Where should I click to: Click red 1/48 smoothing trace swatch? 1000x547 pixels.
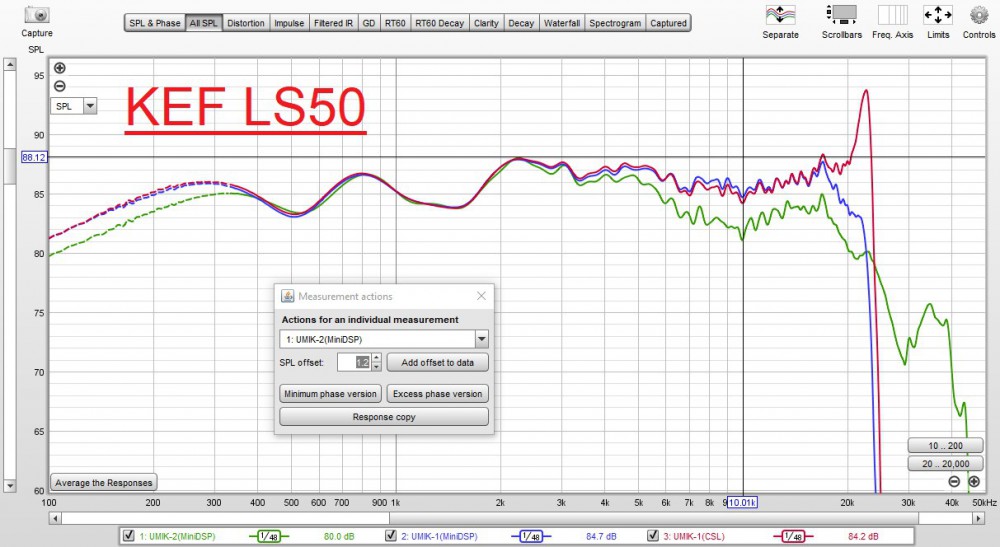click(x=793, y=536)
